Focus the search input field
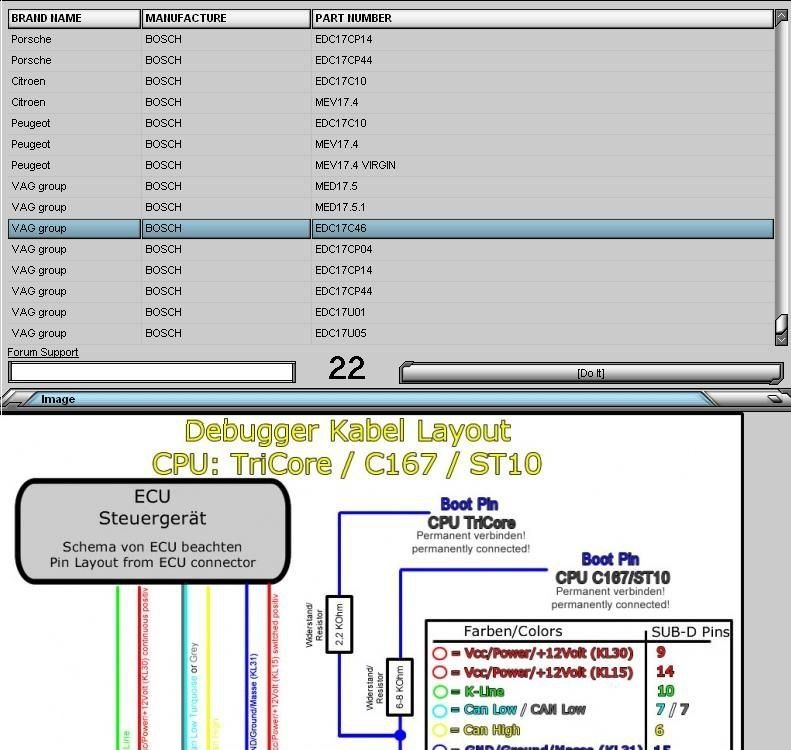 click(152, 372)
